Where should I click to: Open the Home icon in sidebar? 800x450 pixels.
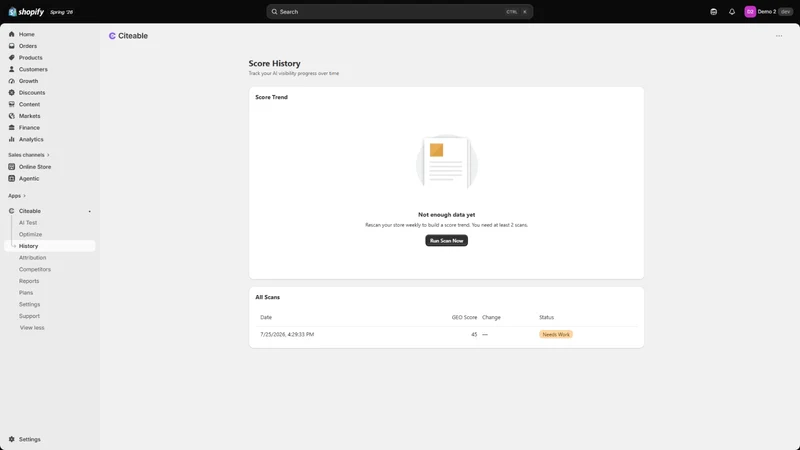[x=12, y=34]
